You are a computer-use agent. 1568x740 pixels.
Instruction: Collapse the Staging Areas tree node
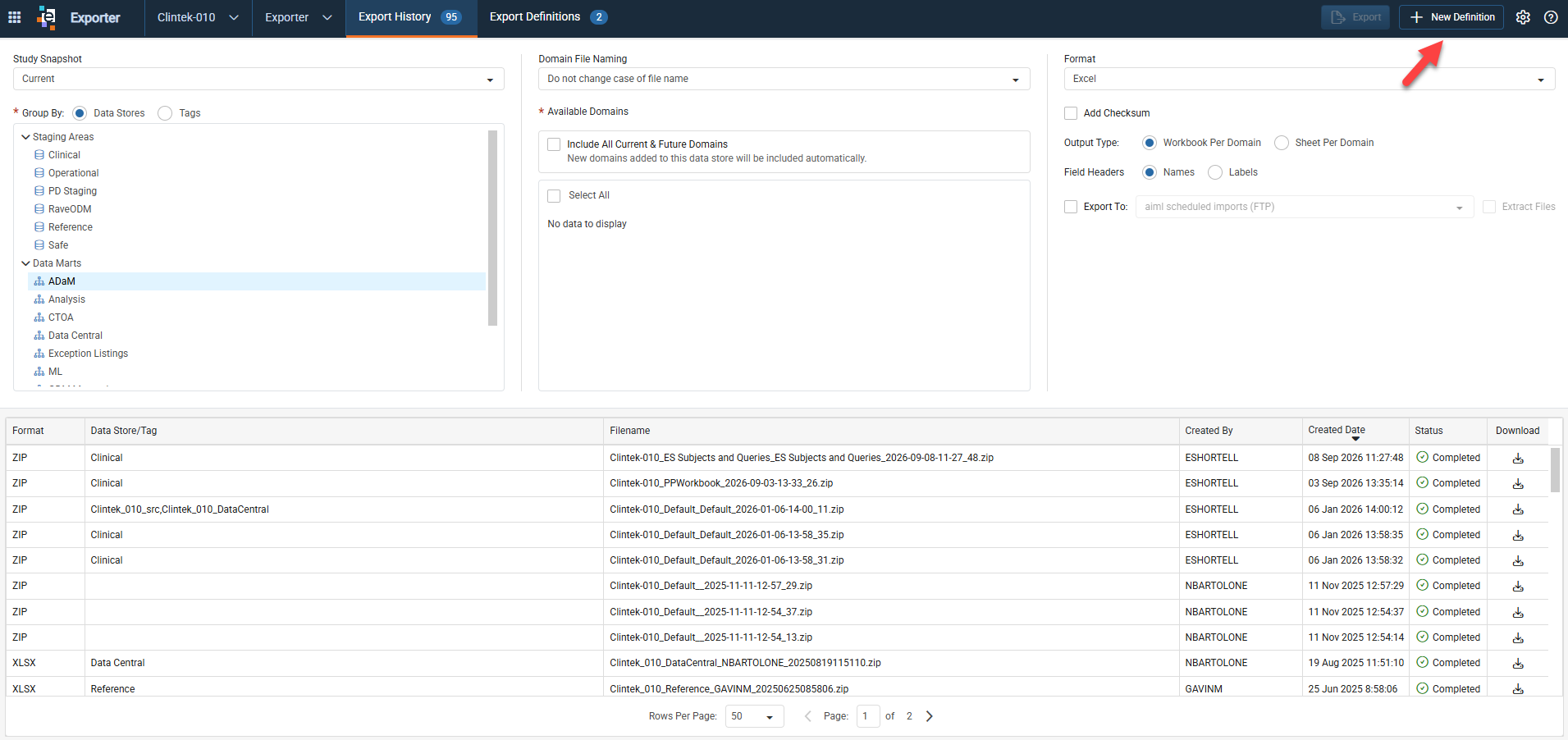(25, 137)
